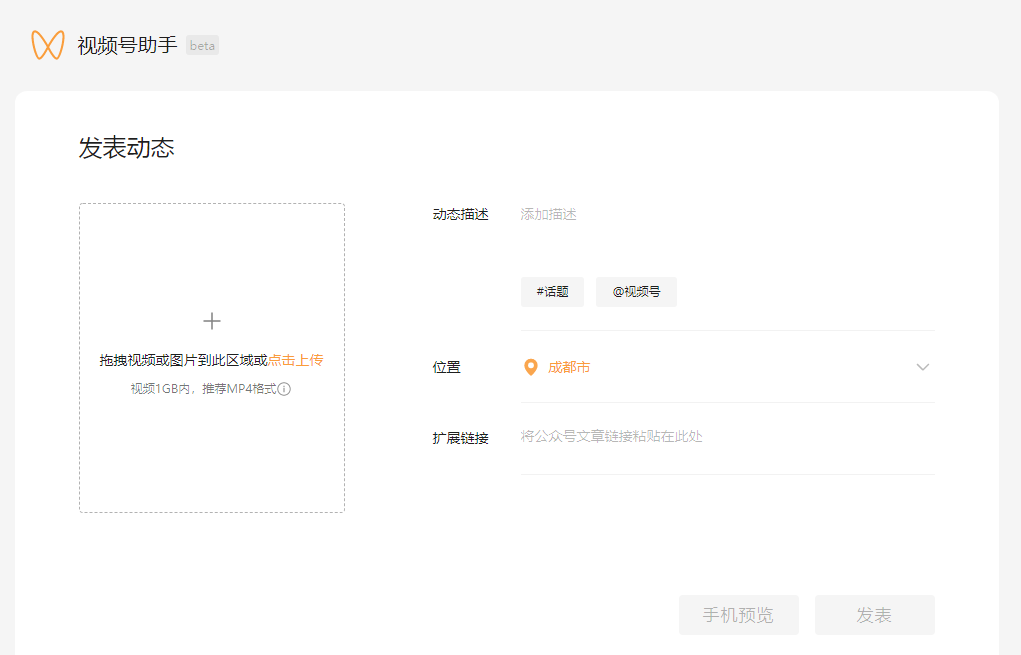Click the orange butterfly logo icon
1021x655 pixels.
(48, 45)
